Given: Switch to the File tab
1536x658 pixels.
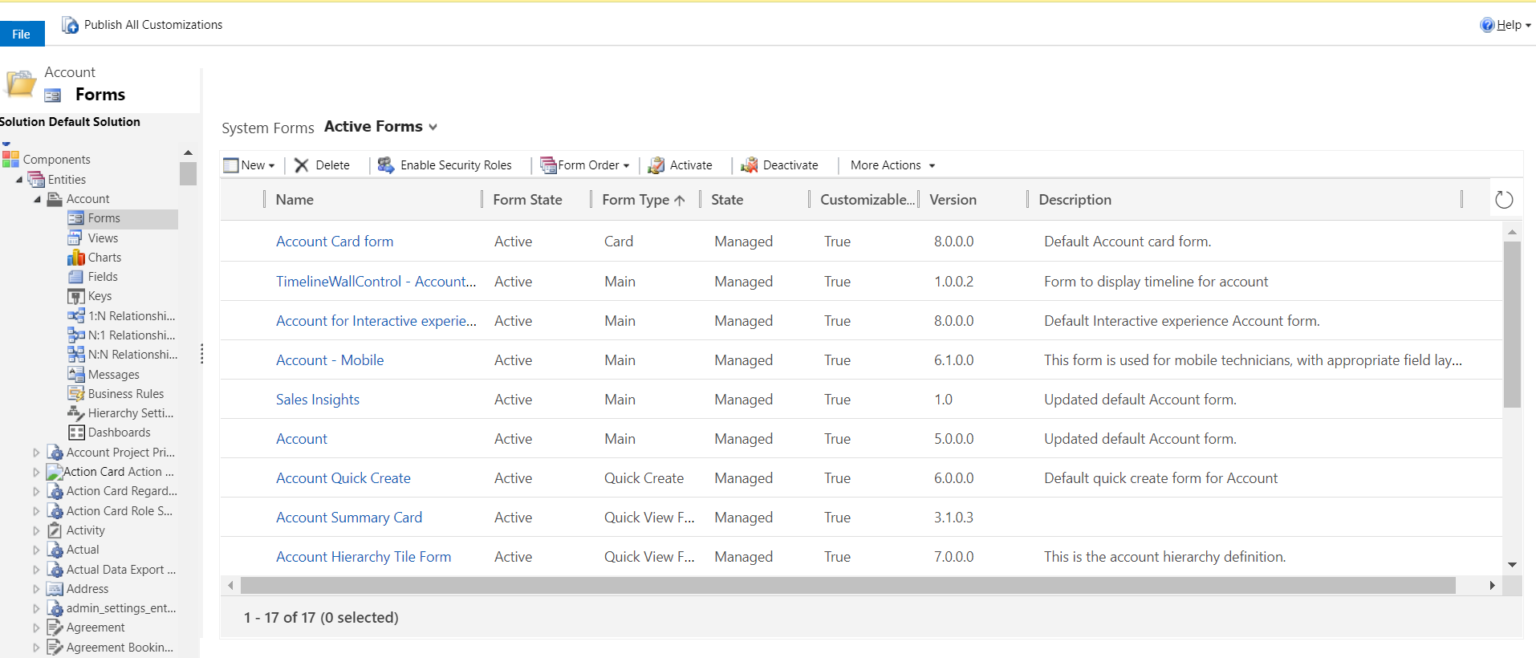Looking at the screenshot, I should point(21,32).
